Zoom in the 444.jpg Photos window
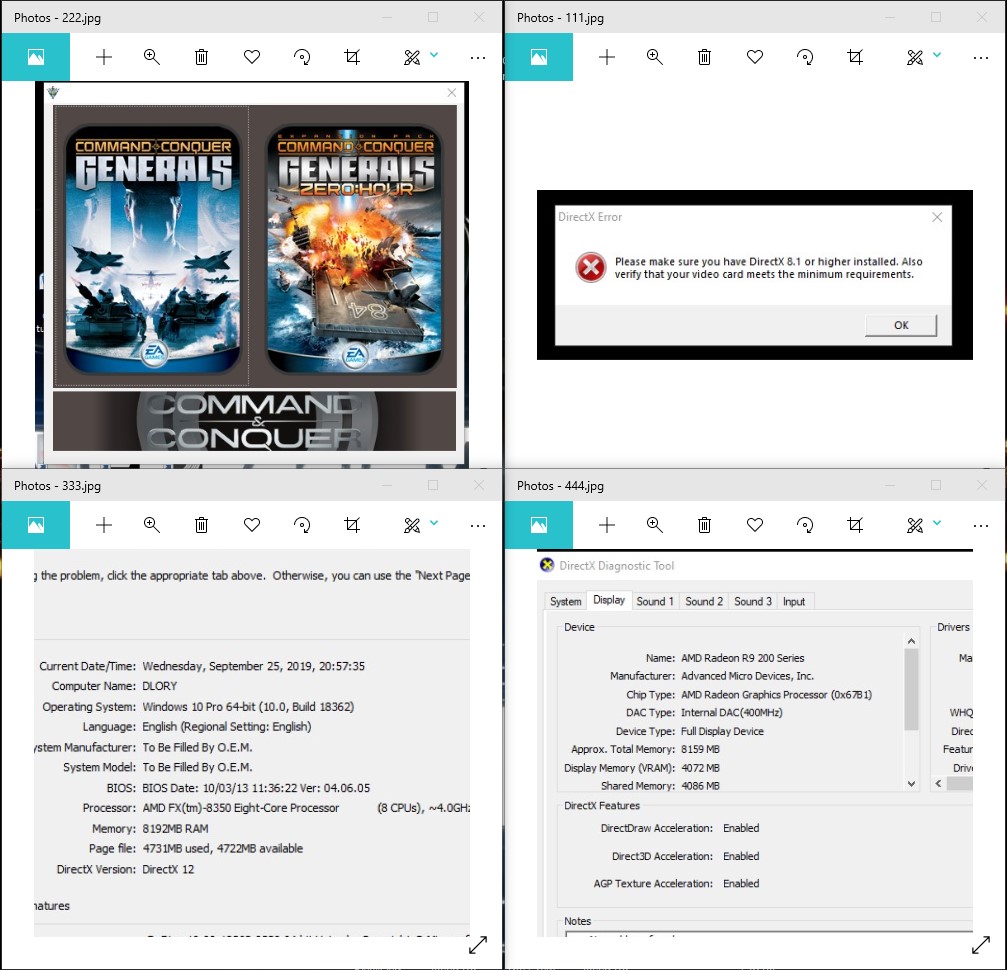Image resolution: width=1007 pixels, height=970 pixels. (654, 525)
